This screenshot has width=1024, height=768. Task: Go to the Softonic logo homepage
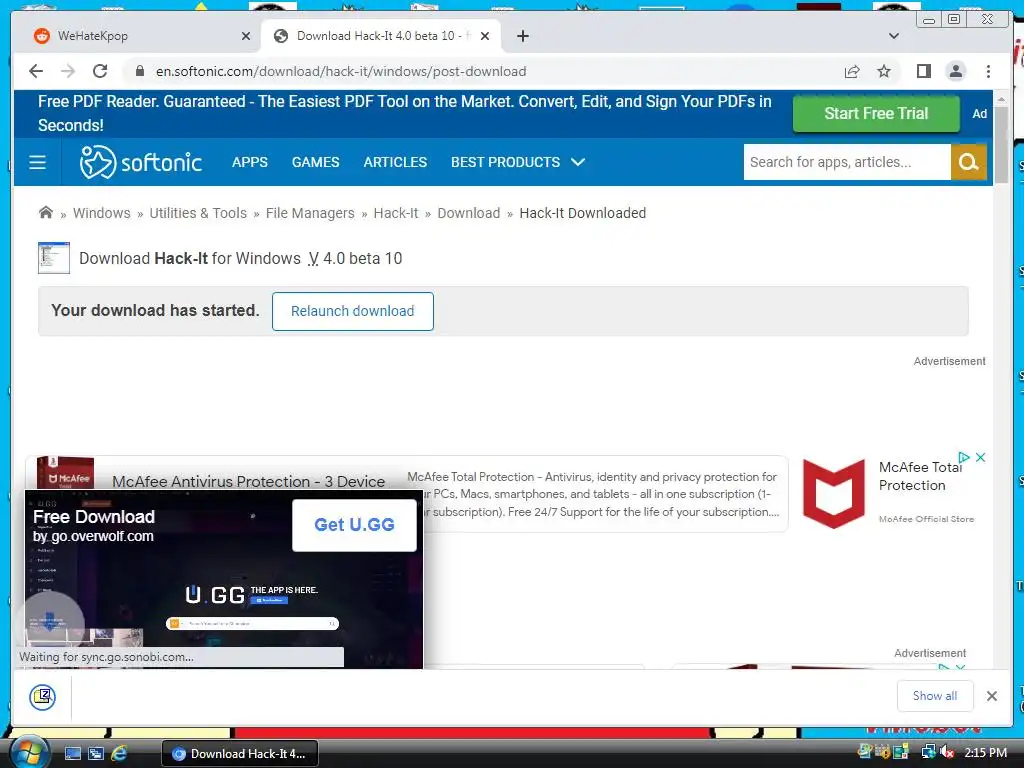pyautogui.click(x=140, y=162)
